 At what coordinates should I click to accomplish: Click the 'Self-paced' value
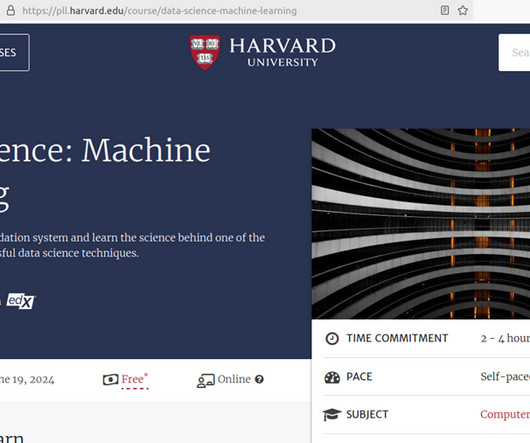(x=505, y=376)
